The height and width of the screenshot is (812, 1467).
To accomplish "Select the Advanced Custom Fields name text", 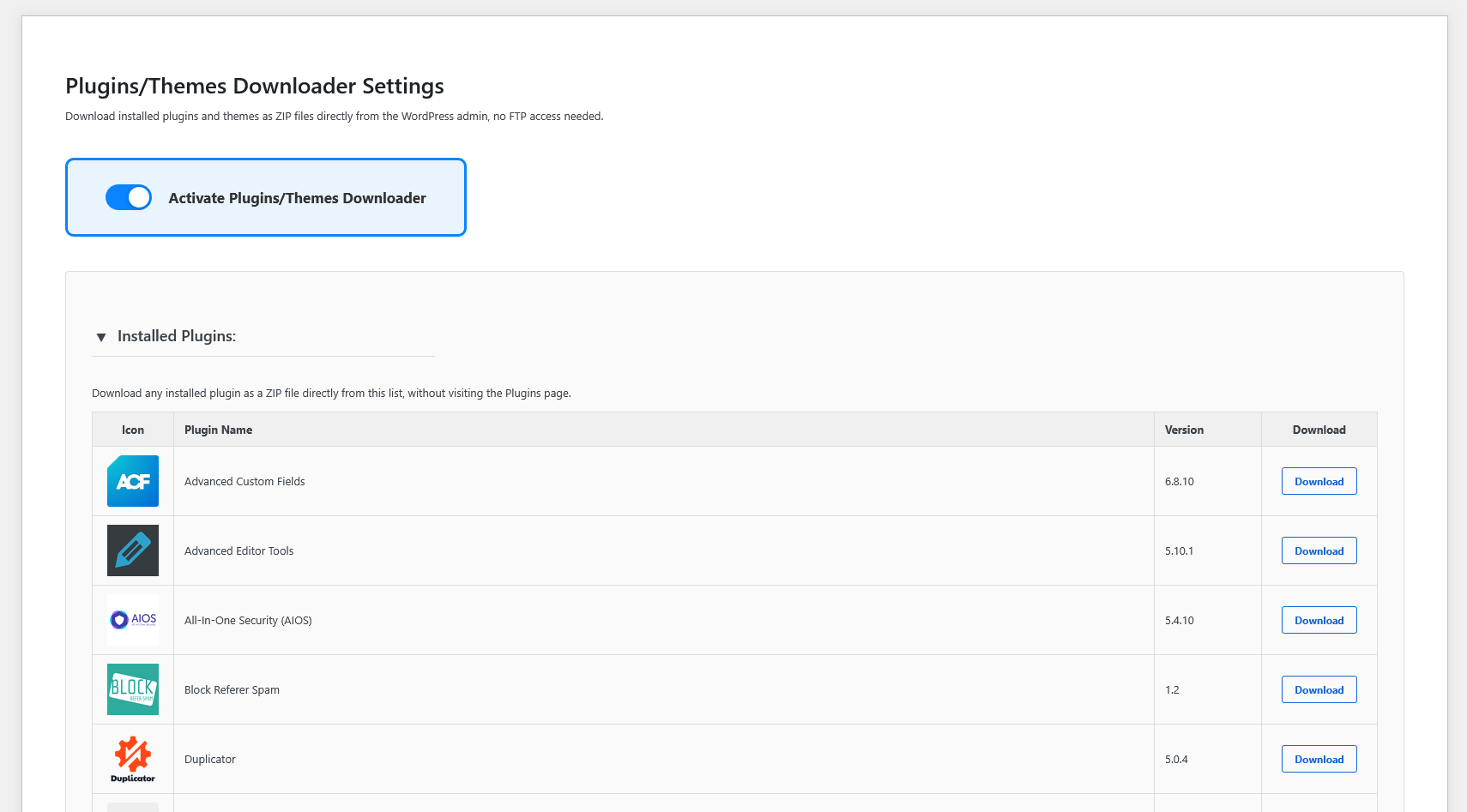I will [x=244, y=481].
